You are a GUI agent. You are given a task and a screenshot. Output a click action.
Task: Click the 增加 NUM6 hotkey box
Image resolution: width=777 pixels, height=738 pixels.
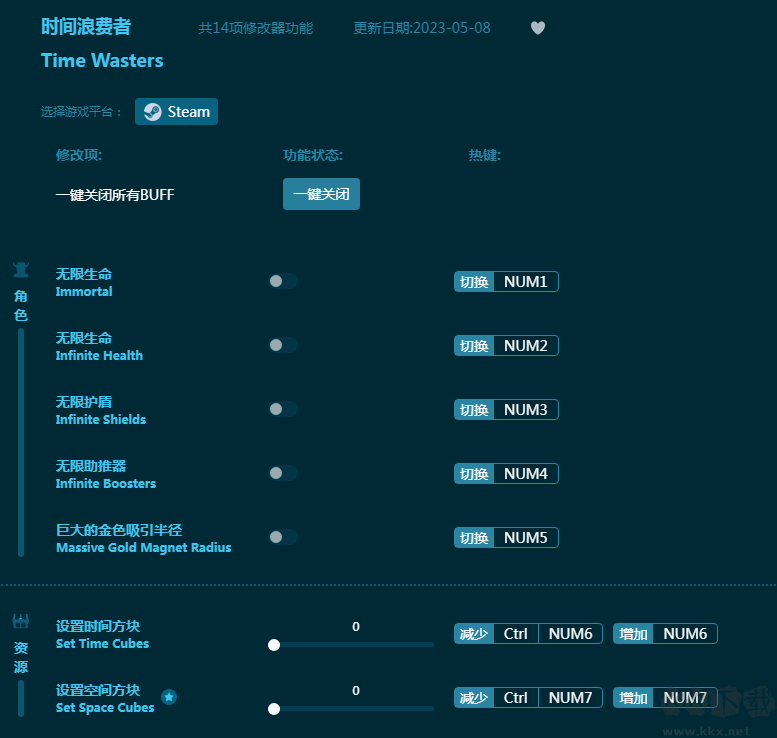(x=665, y=633)
